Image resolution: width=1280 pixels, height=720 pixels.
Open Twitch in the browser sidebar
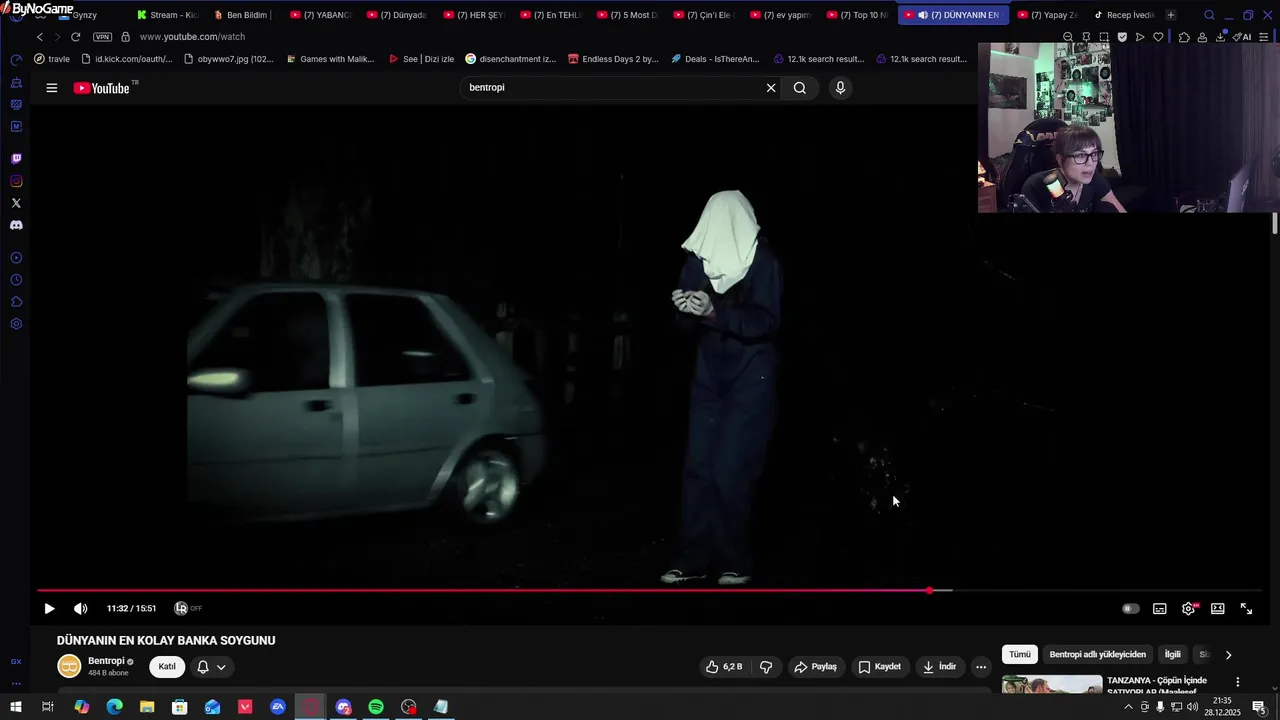pos(16,159)
